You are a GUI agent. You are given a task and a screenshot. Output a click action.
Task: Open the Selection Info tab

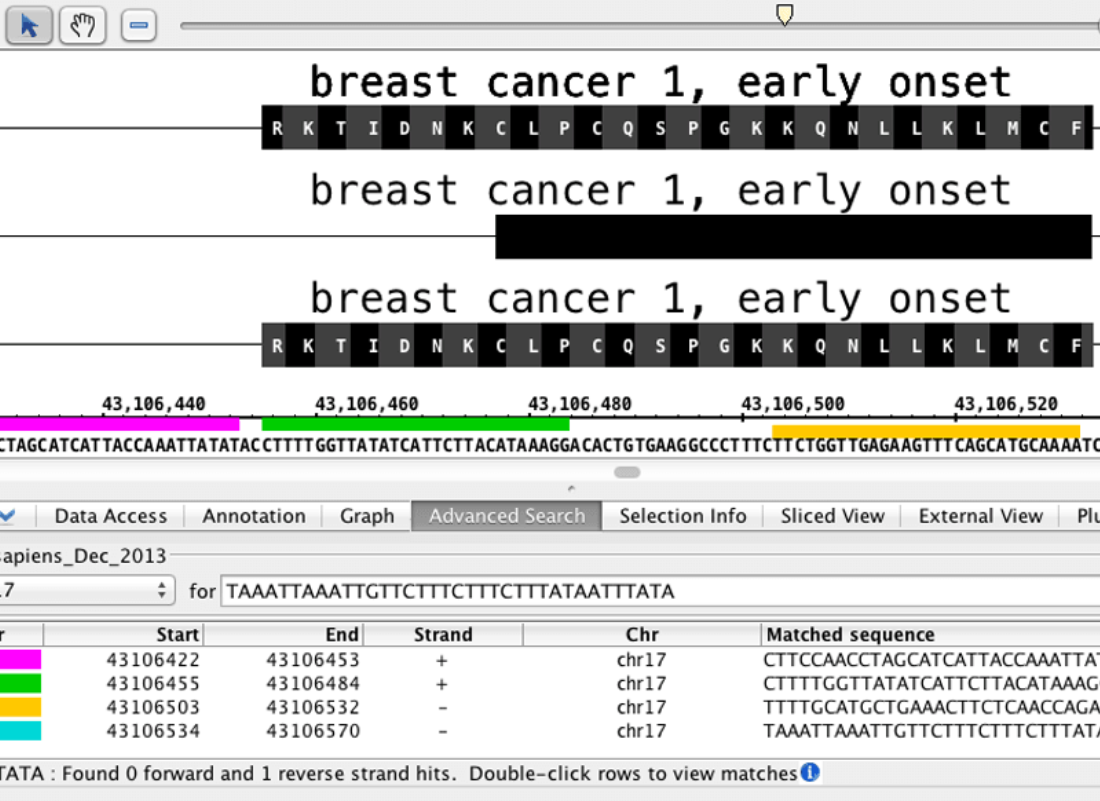[x=682, y=516]
